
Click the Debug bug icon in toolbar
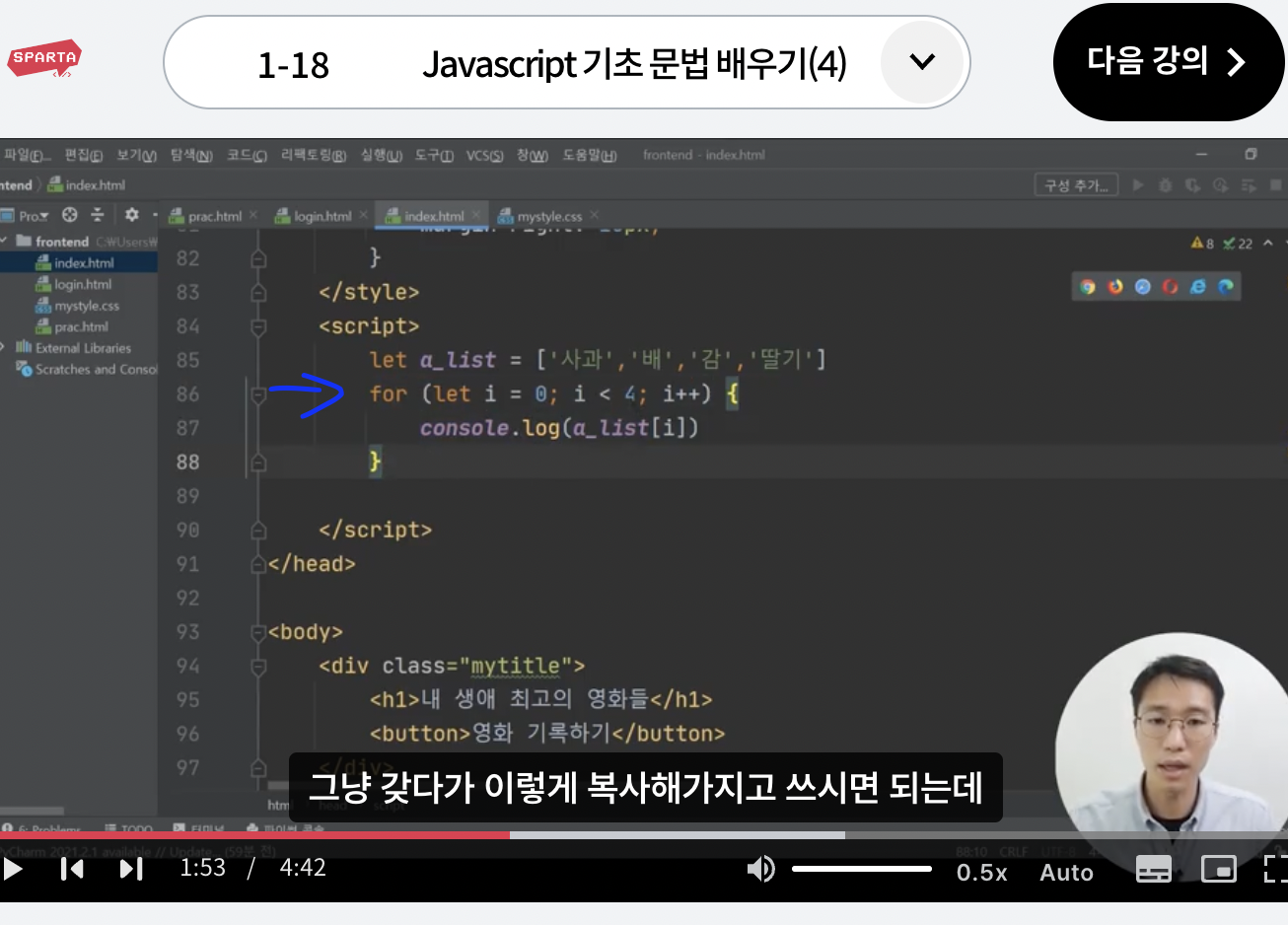coord(1166,184)
